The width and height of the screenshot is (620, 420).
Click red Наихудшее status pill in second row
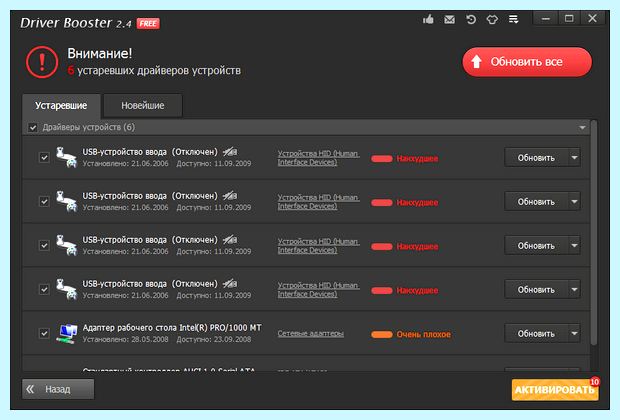[382, 202]
